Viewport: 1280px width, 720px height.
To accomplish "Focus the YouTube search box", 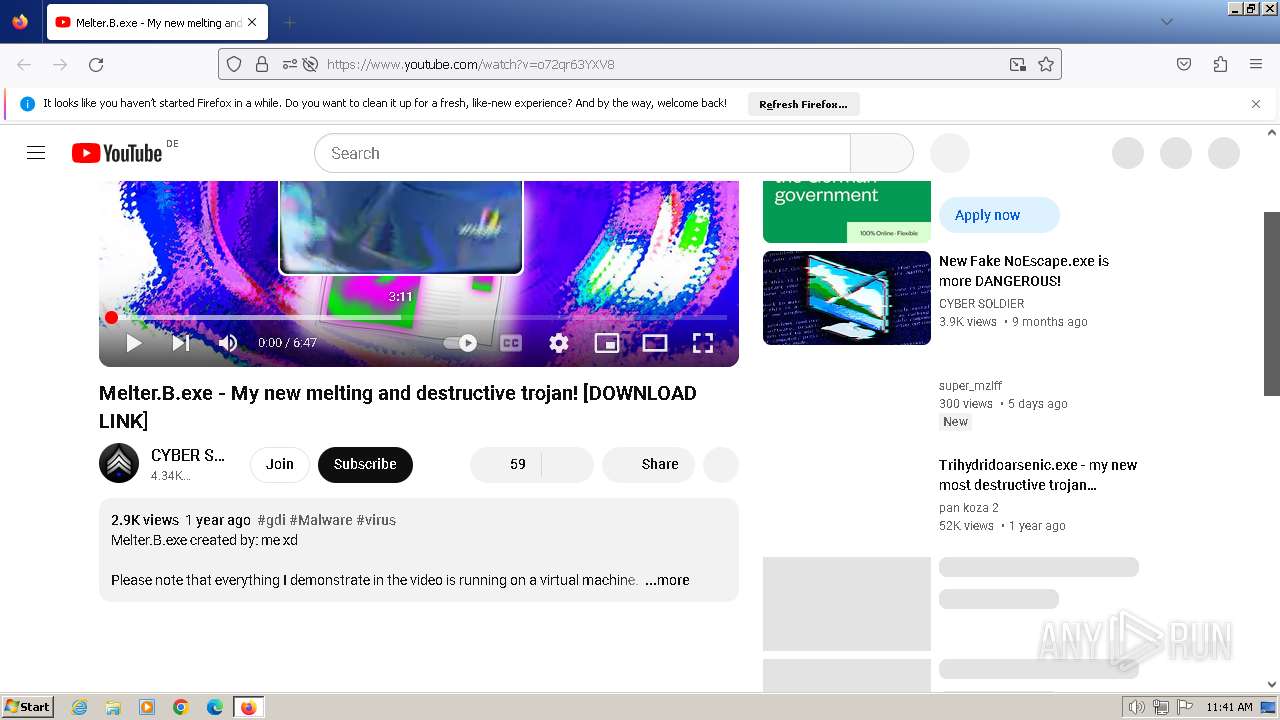I will (x=582, y=153).
